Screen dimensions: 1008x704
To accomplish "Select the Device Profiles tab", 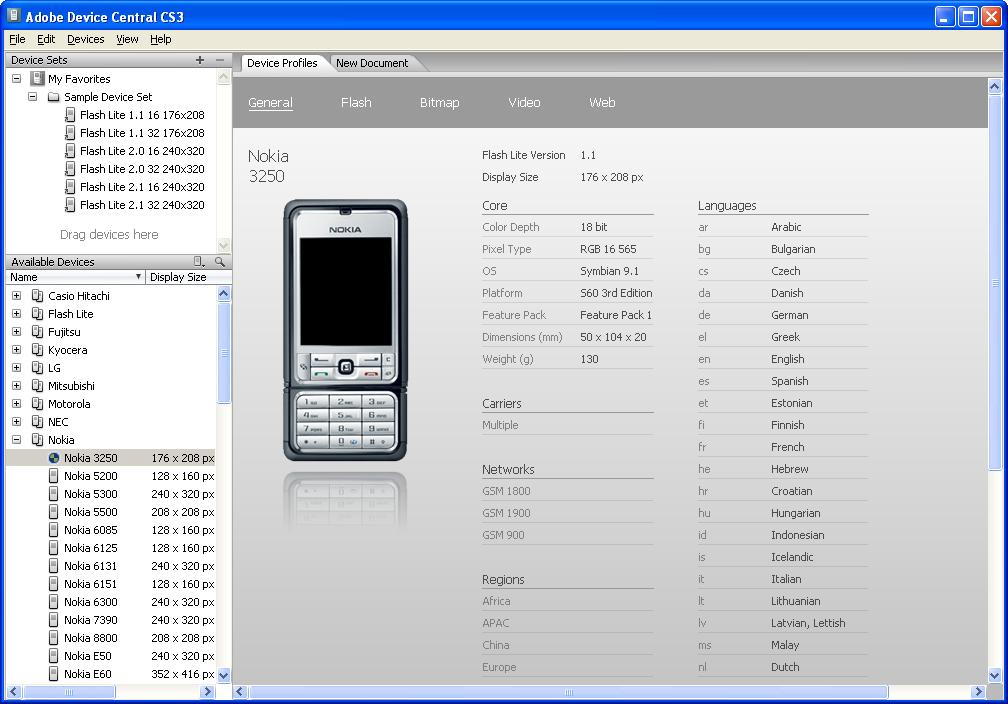I will click(x=282, y=63).
